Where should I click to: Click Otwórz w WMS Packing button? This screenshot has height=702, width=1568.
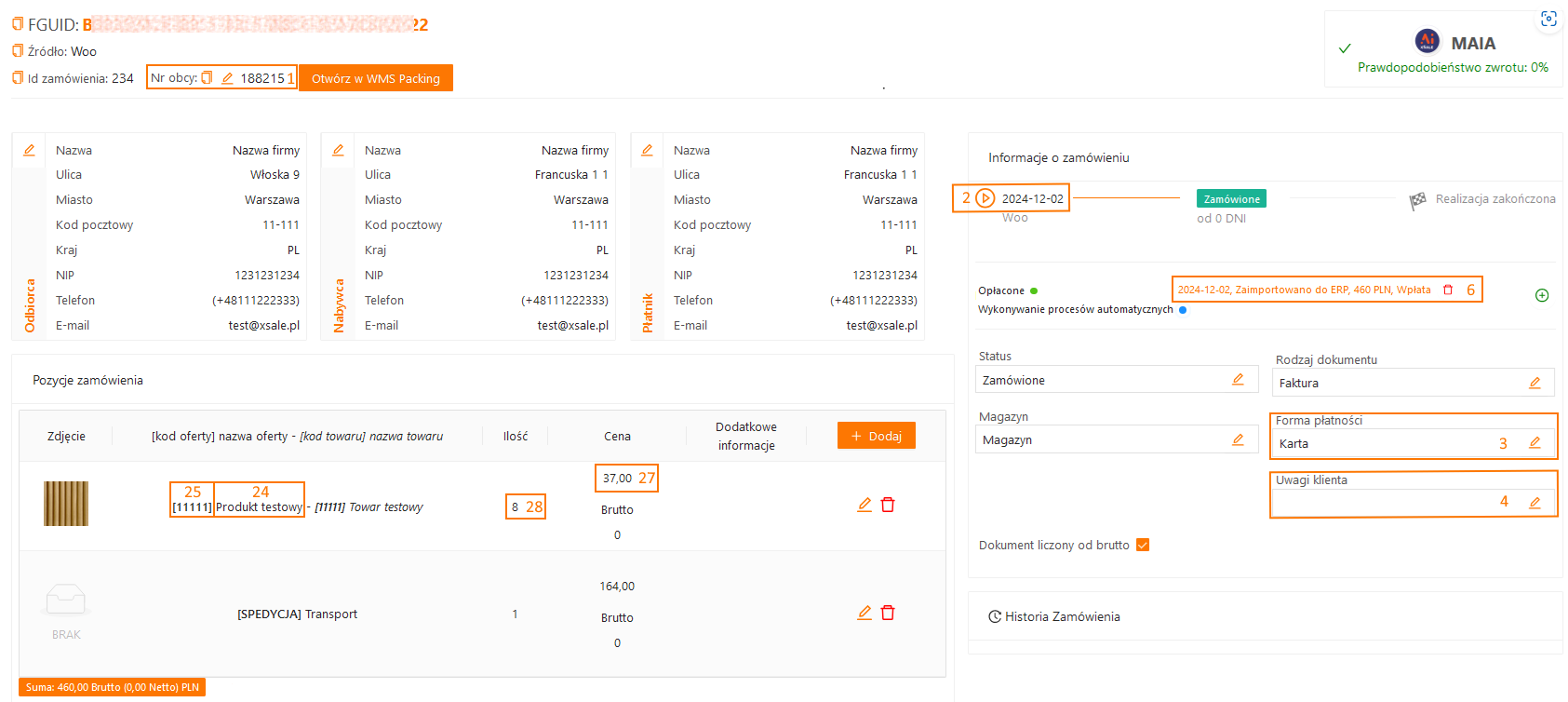click(376, 78)
